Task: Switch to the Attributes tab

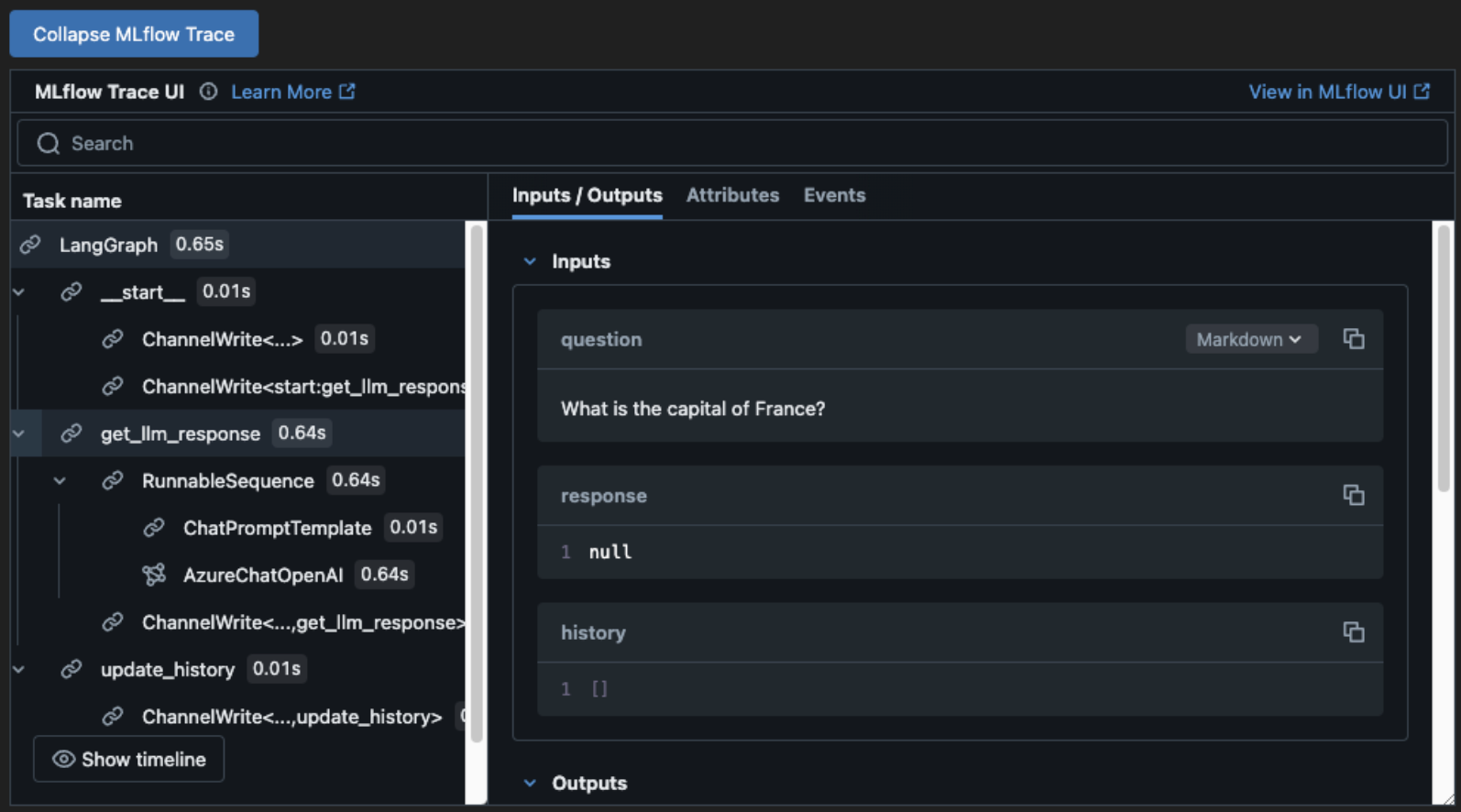Action: [x=732, y=195]
